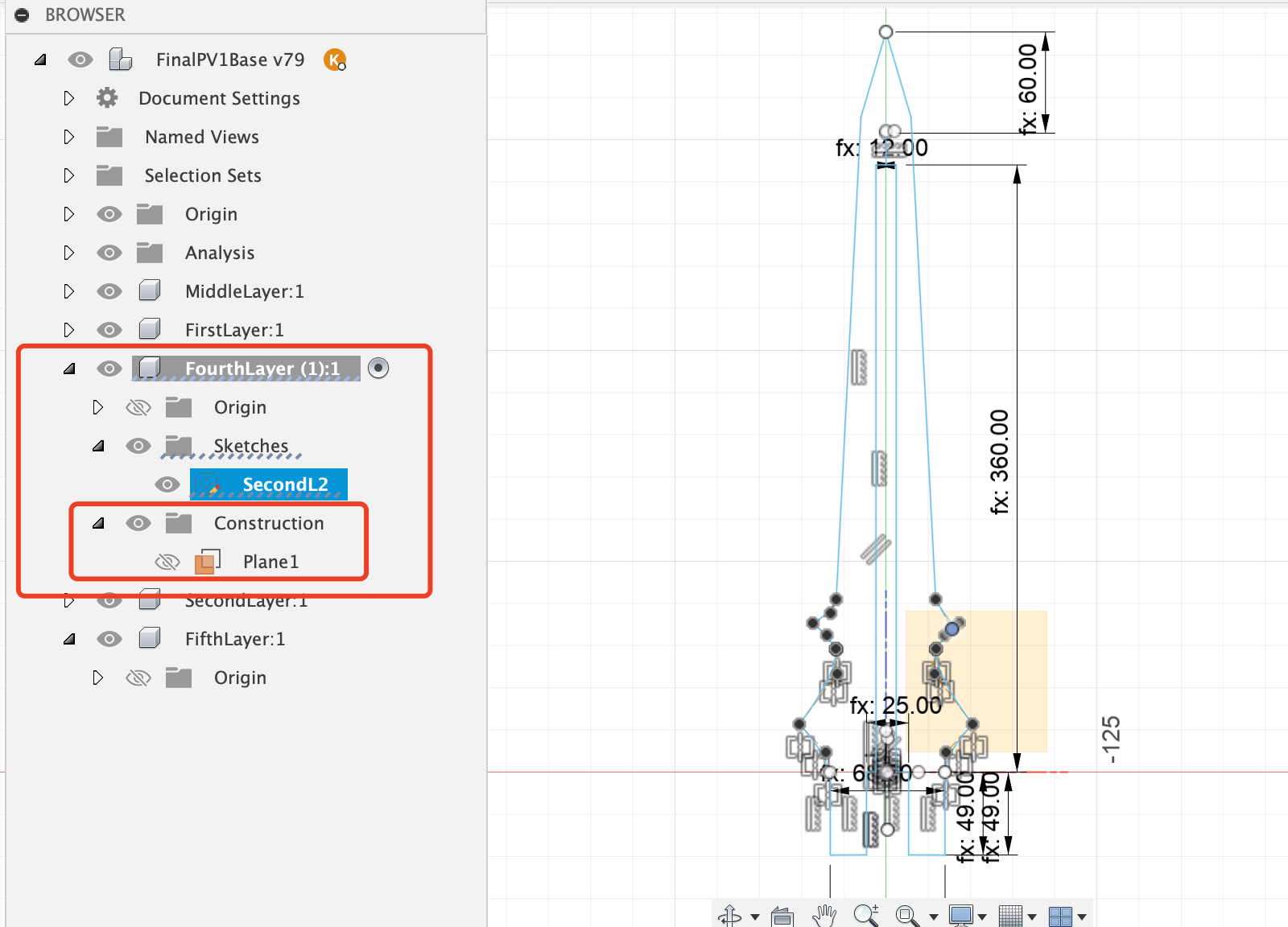Click the FourthLayer (1):1 component icon
1288x927 pixels.
(150, 368)
